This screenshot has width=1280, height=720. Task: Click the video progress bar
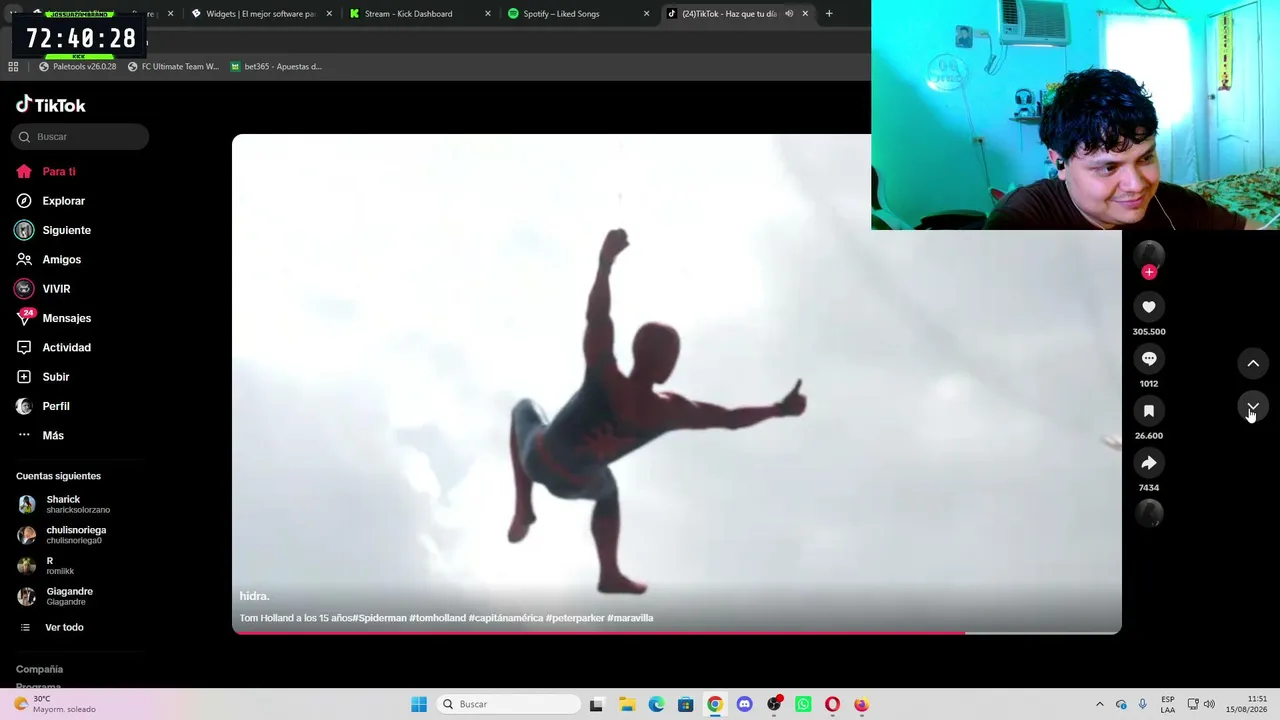pyautogui.click(x=677, y=632)
